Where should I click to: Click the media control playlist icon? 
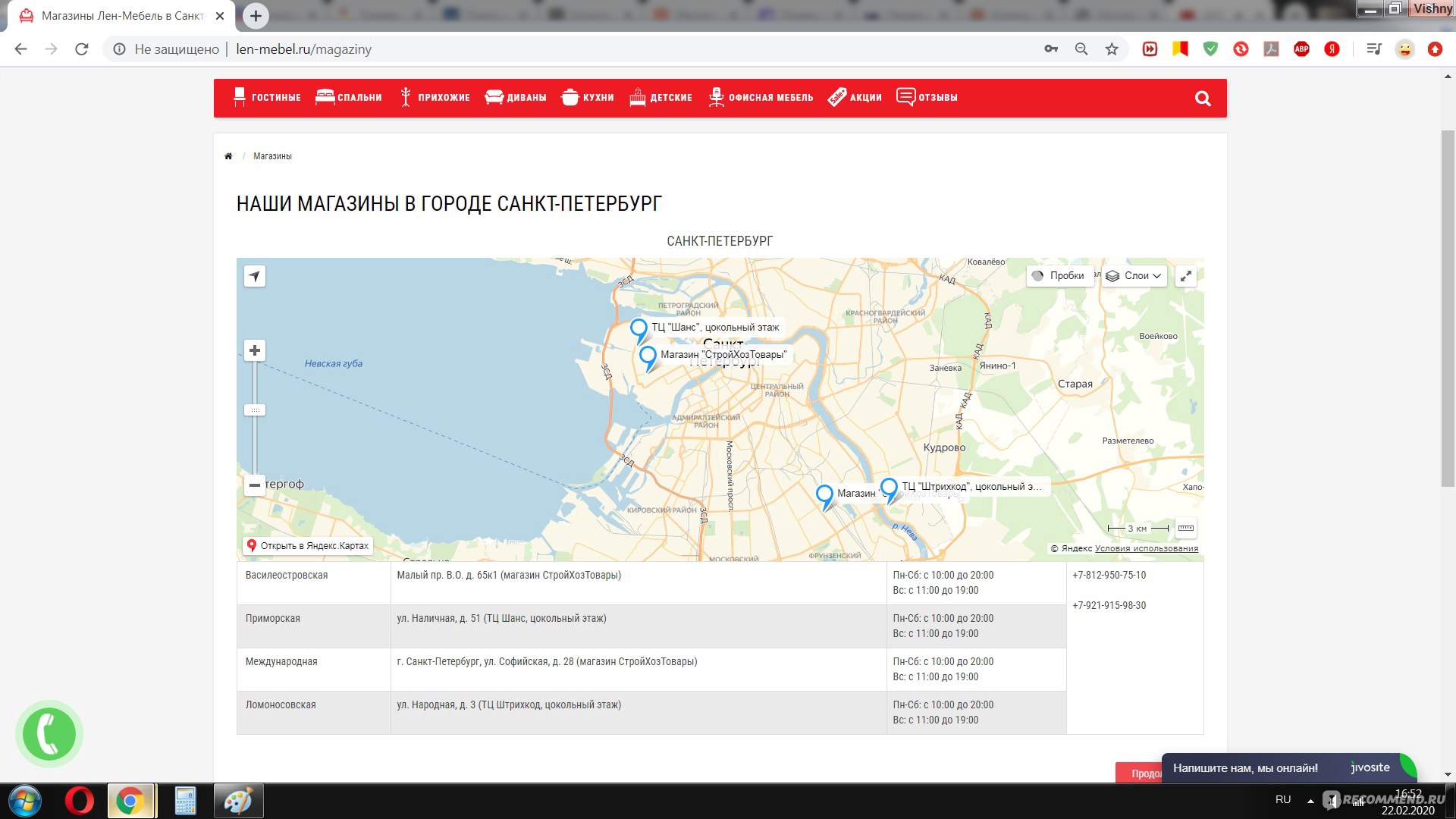coord(1373,49)
